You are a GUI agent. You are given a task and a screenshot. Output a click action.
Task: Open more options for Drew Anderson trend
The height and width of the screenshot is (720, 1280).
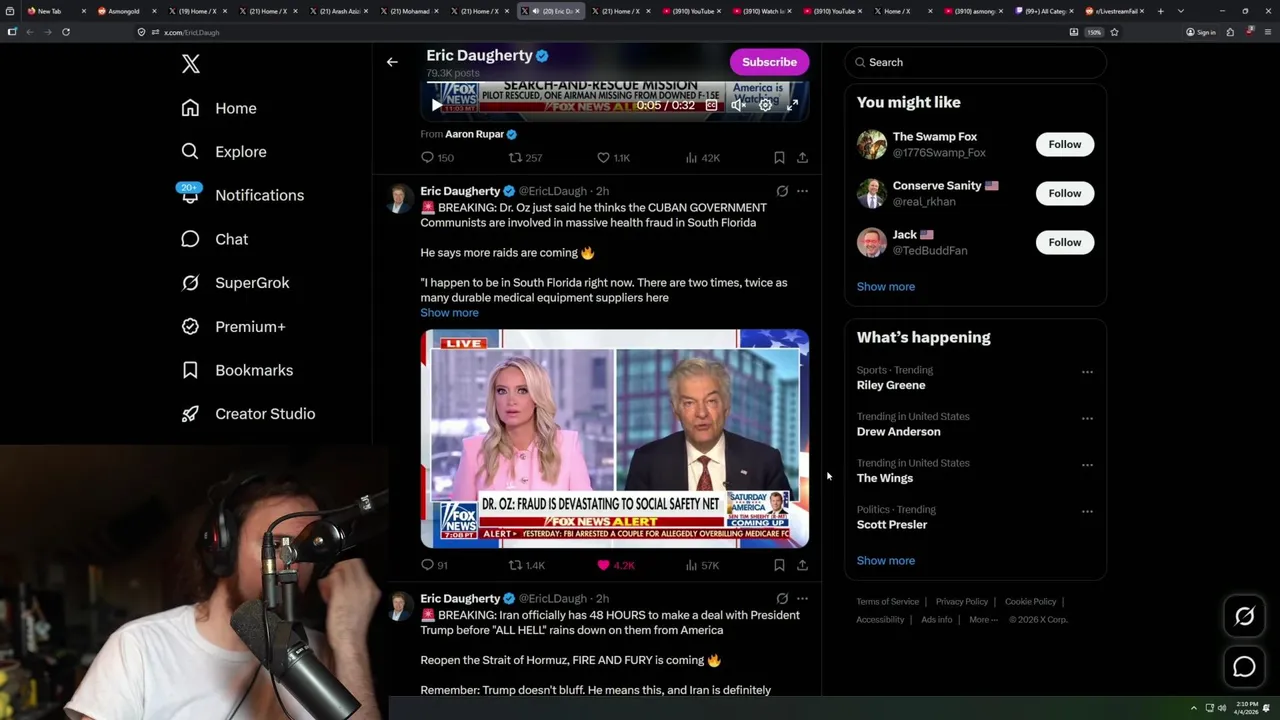coord(1087,418)
